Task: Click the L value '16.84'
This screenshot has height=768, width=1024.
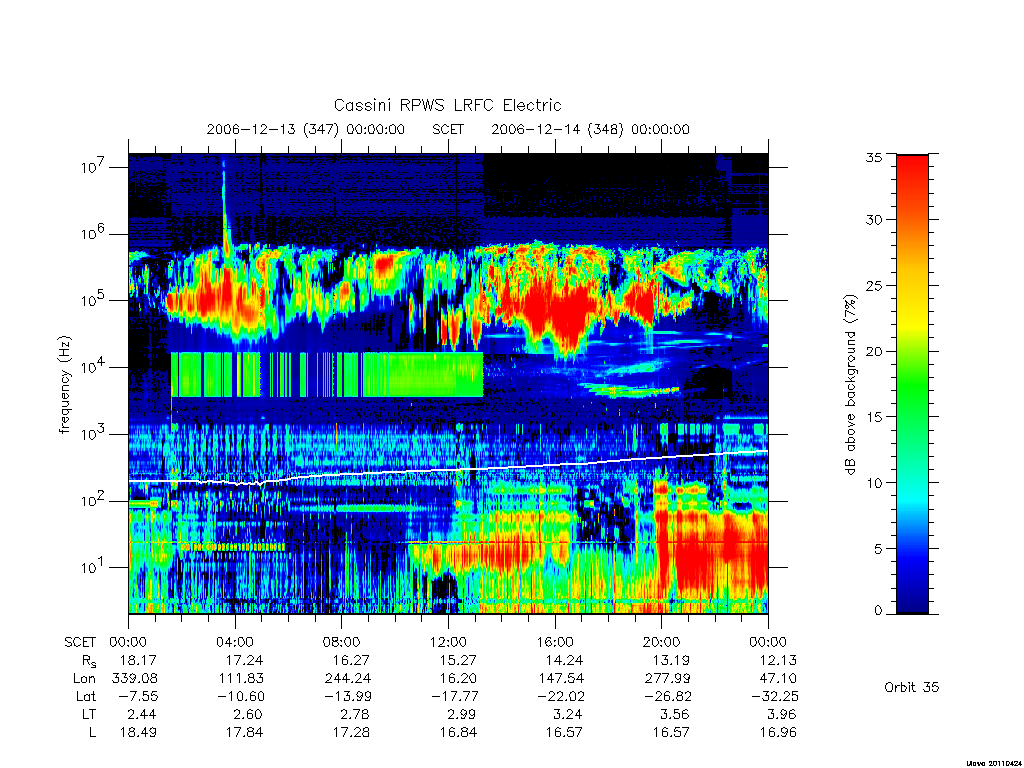Action: point(458,732)
